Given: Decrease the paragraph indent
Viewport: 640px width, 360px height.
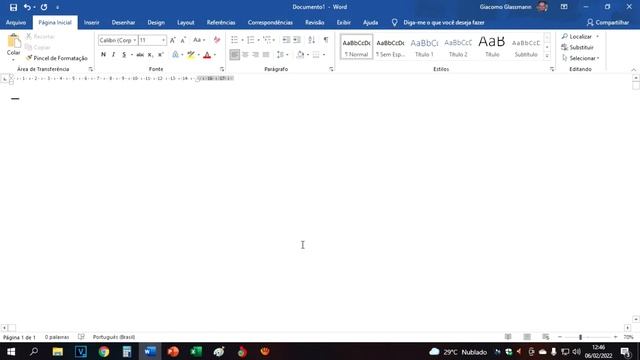Looking at the screenshot, I should [x=286, y=40].
